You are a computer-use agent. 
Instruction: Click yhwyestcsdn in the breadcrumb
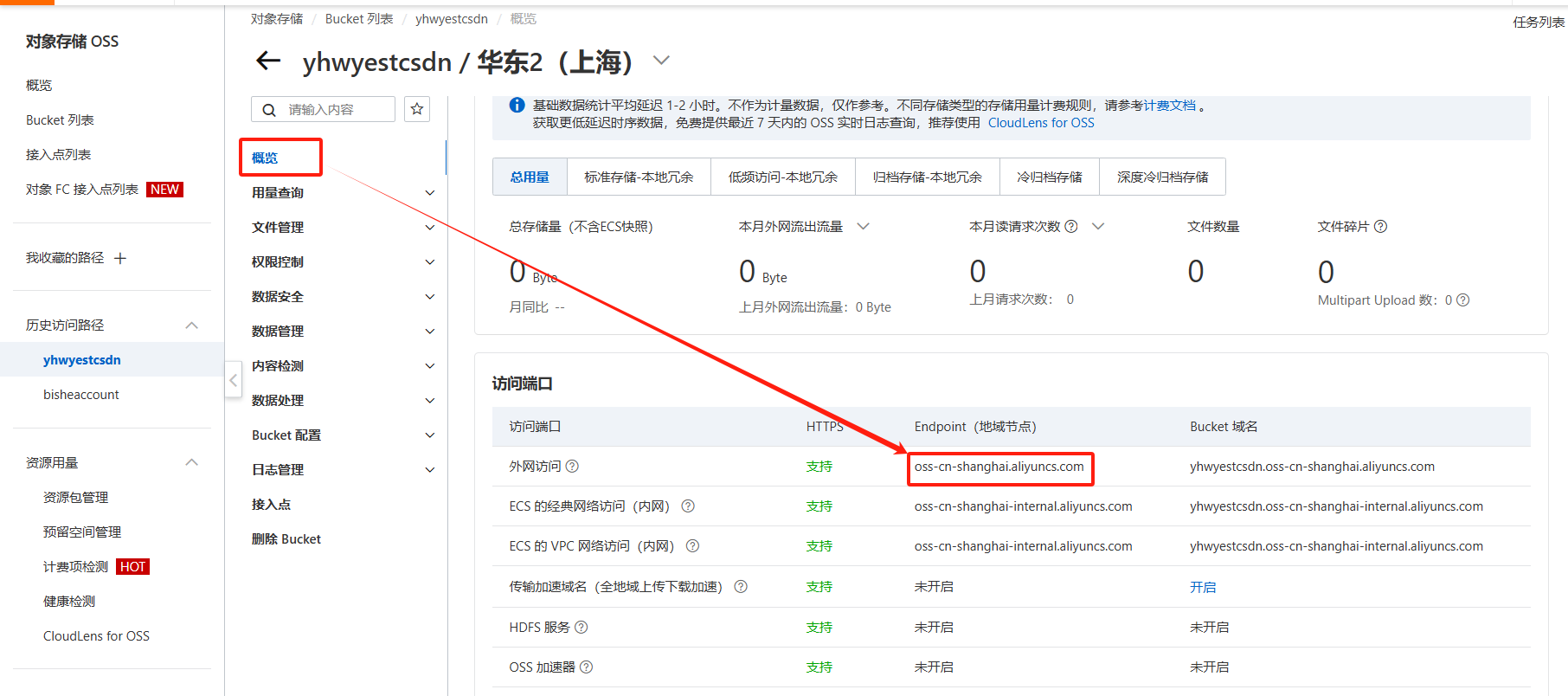452,19
